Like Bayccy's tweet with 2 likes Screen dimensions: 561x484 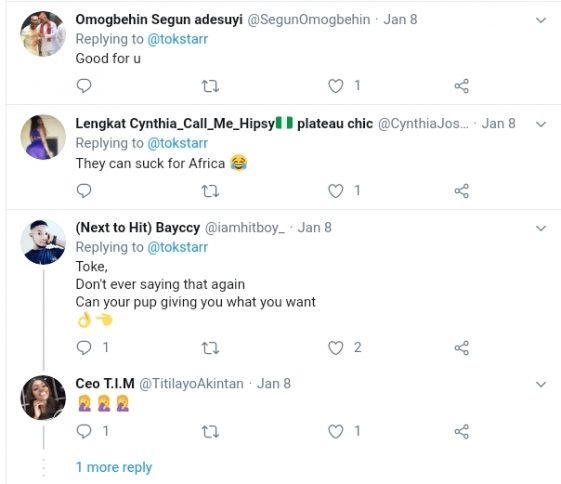336,348
